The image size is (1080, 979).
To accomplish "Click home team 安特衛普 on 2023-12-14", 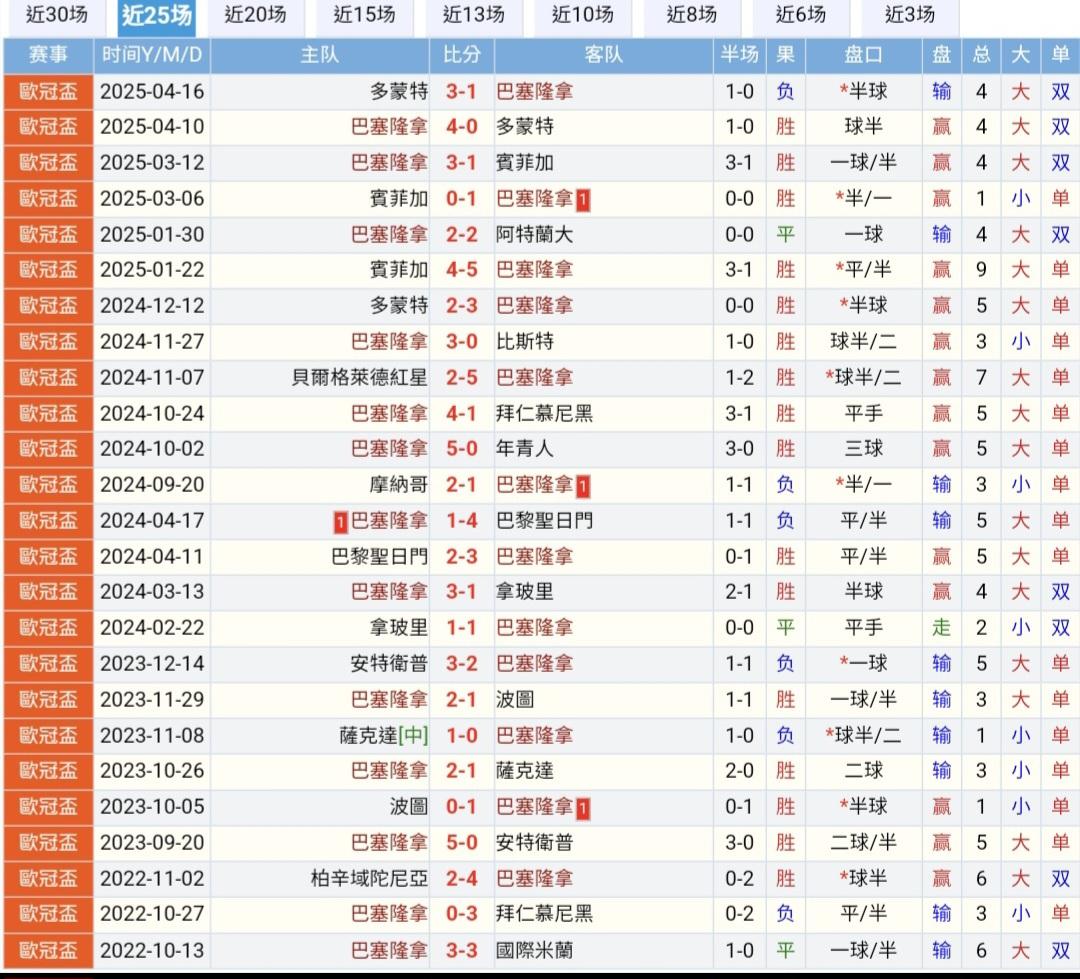I will pyautogui.click(x=389, y=663).
